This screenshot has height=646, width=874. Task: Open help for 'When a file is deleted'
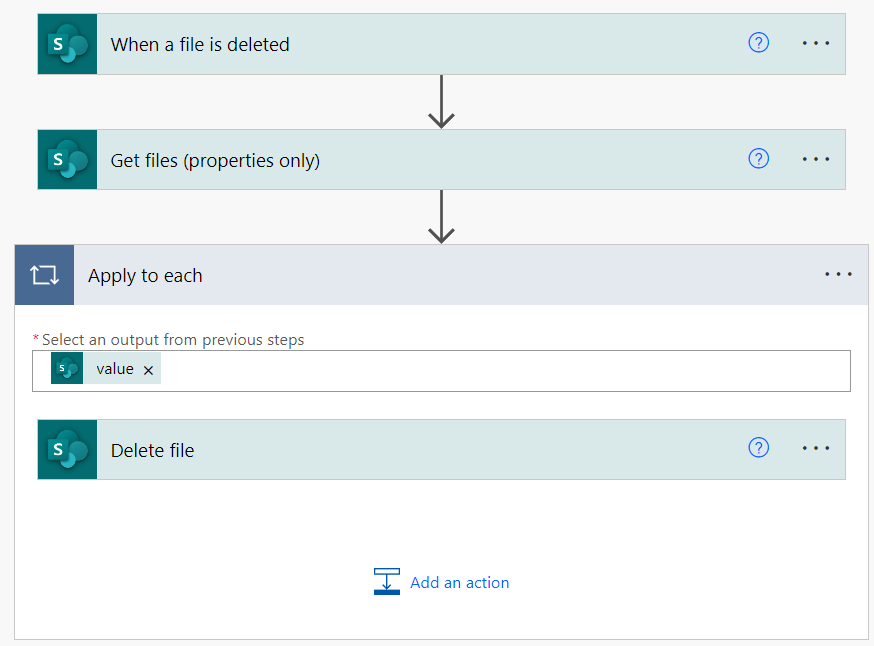tap(759, 43)
